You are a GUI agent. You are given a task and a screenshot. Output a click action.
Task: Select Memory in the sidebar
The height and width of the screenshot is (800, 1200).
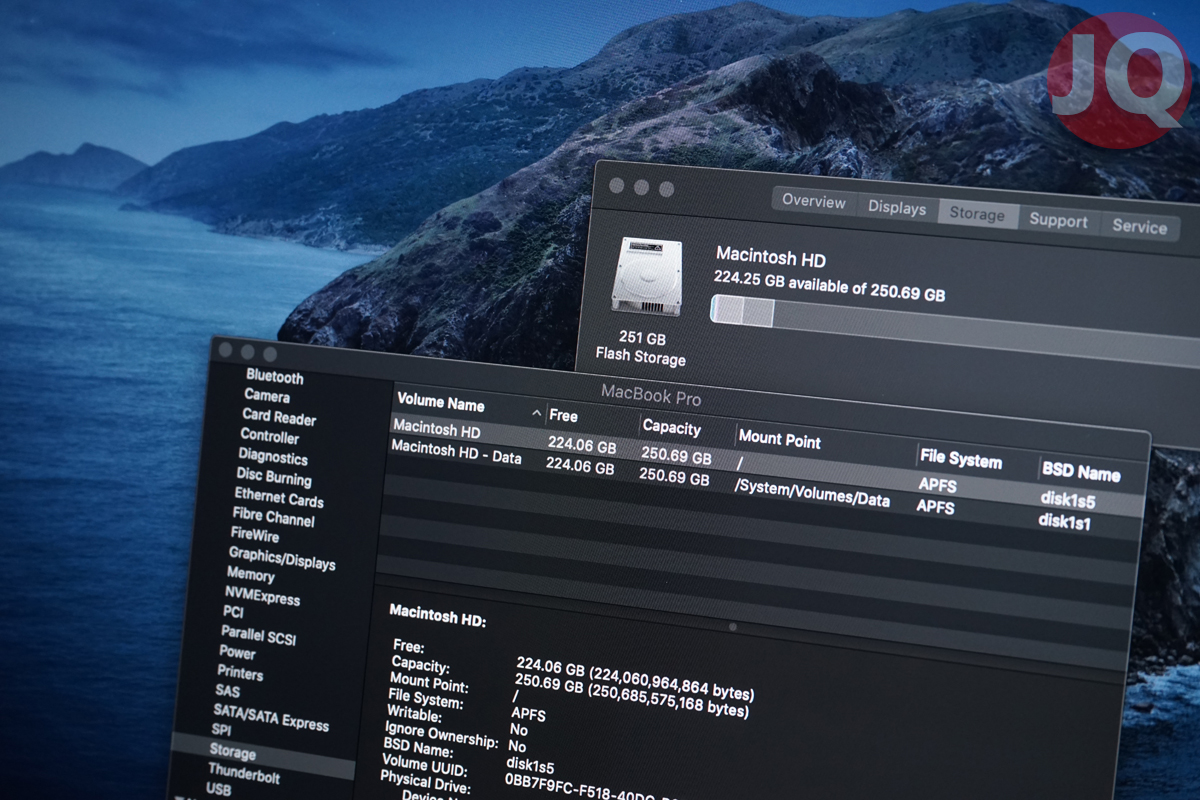pos(250,574)
